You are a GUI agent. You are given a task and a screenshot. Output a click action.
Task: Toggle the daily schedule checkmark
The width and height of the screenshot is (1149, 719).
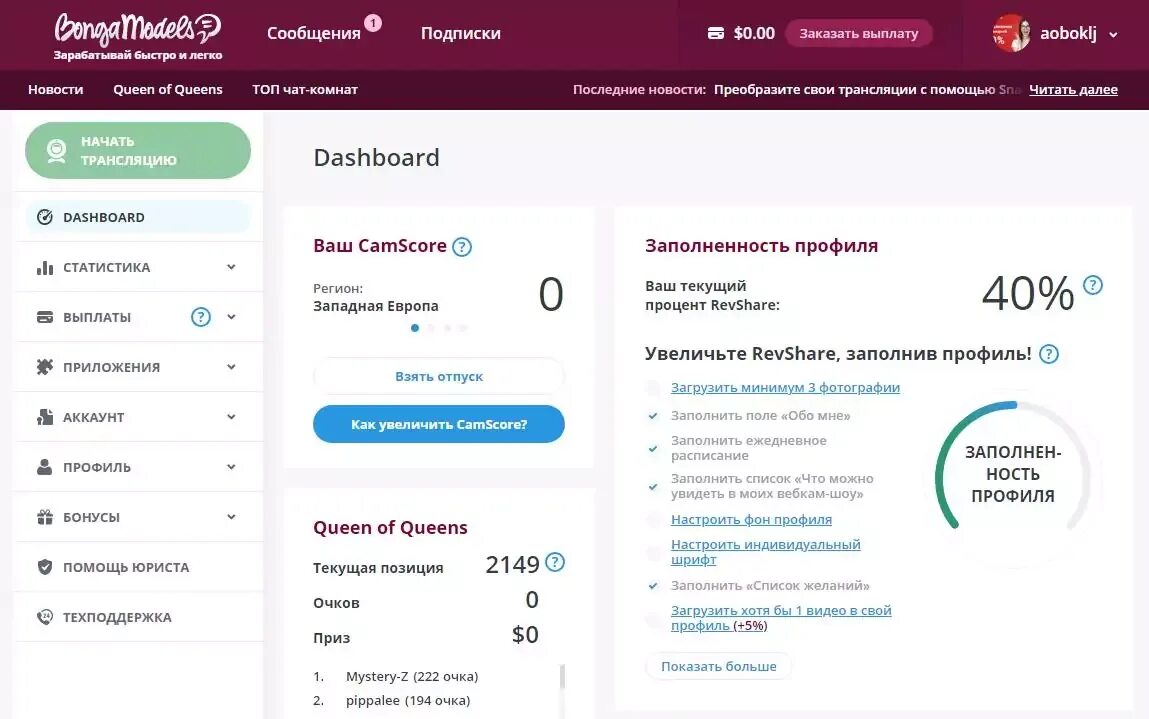pos(653,448)
